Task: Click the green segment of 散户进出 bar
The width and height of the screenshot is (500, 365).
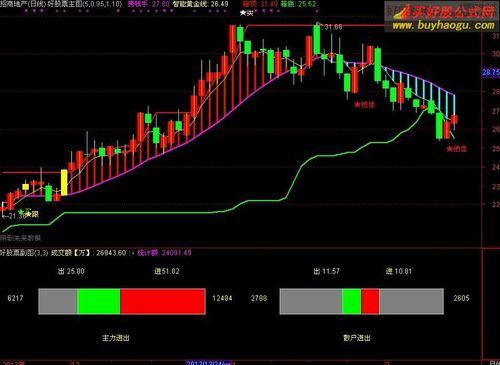Action: pyautogui.click(x=352, y=301)
